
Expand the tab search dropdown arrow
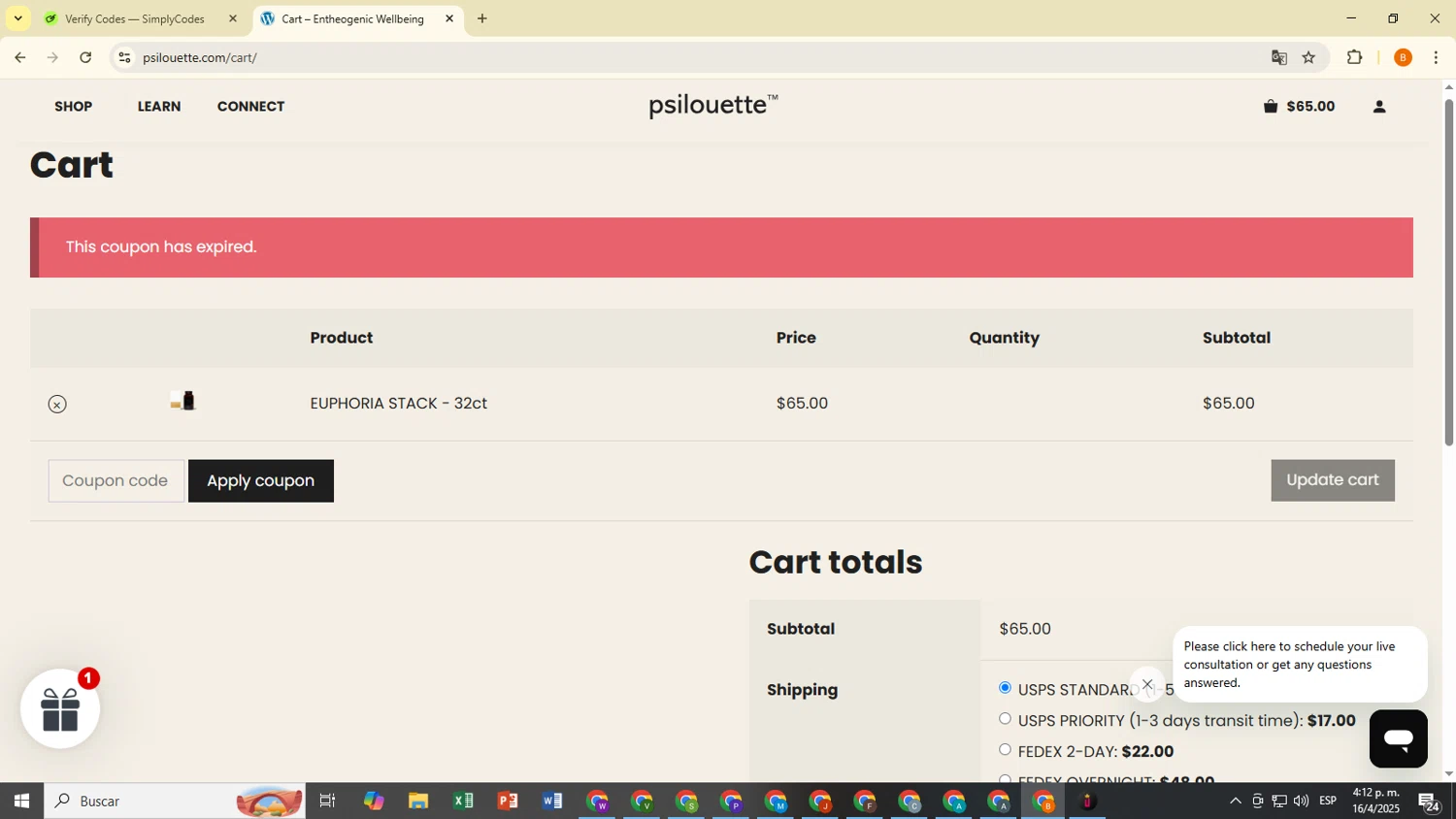(17, 18)
